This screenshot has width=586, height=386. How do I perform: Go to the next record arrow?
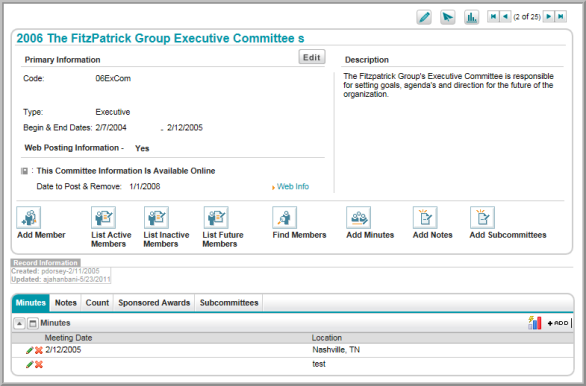(548, 16)
